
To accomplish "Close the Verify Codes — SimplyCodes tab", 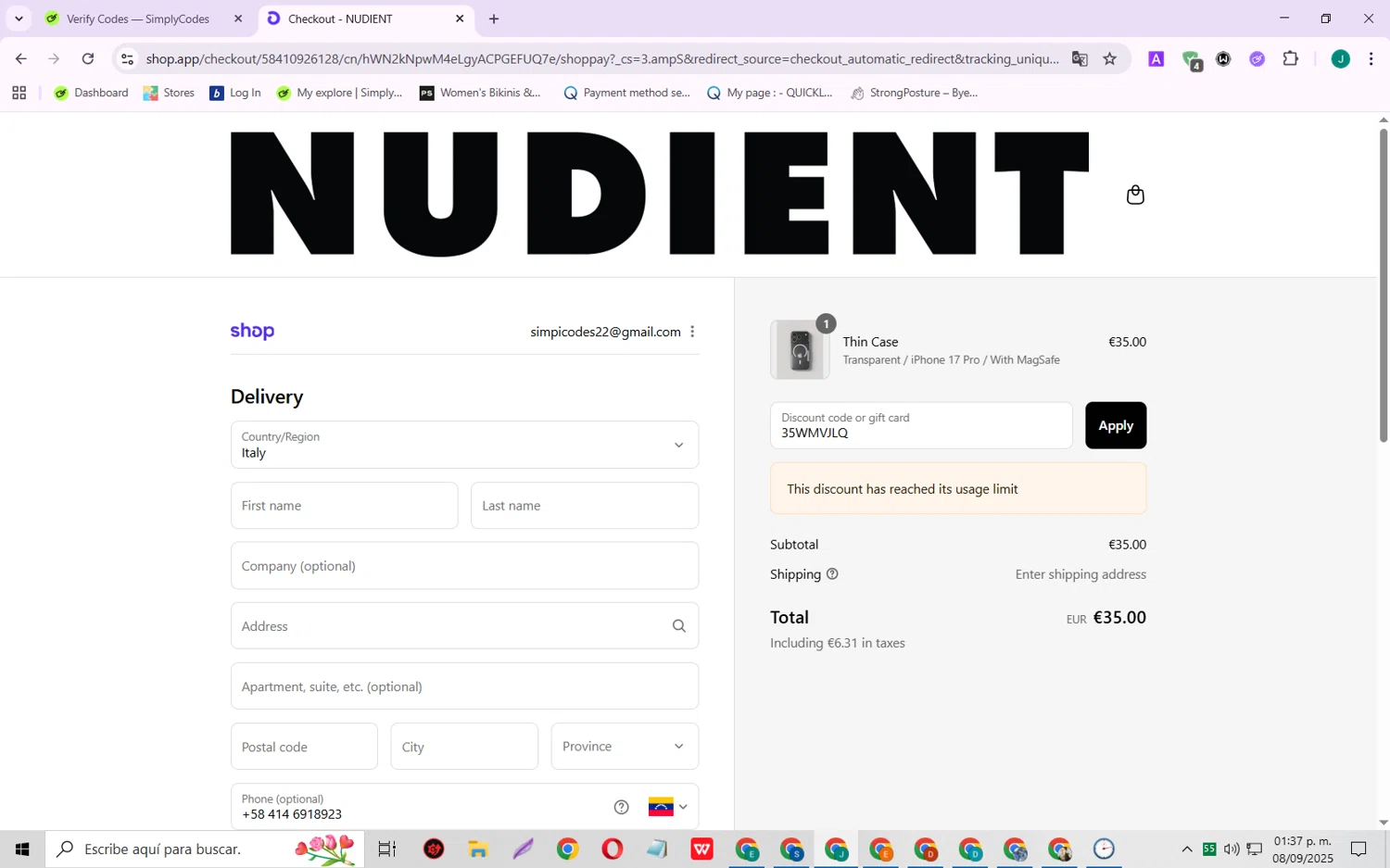I will pyautogui.click(x=238, y=19).
